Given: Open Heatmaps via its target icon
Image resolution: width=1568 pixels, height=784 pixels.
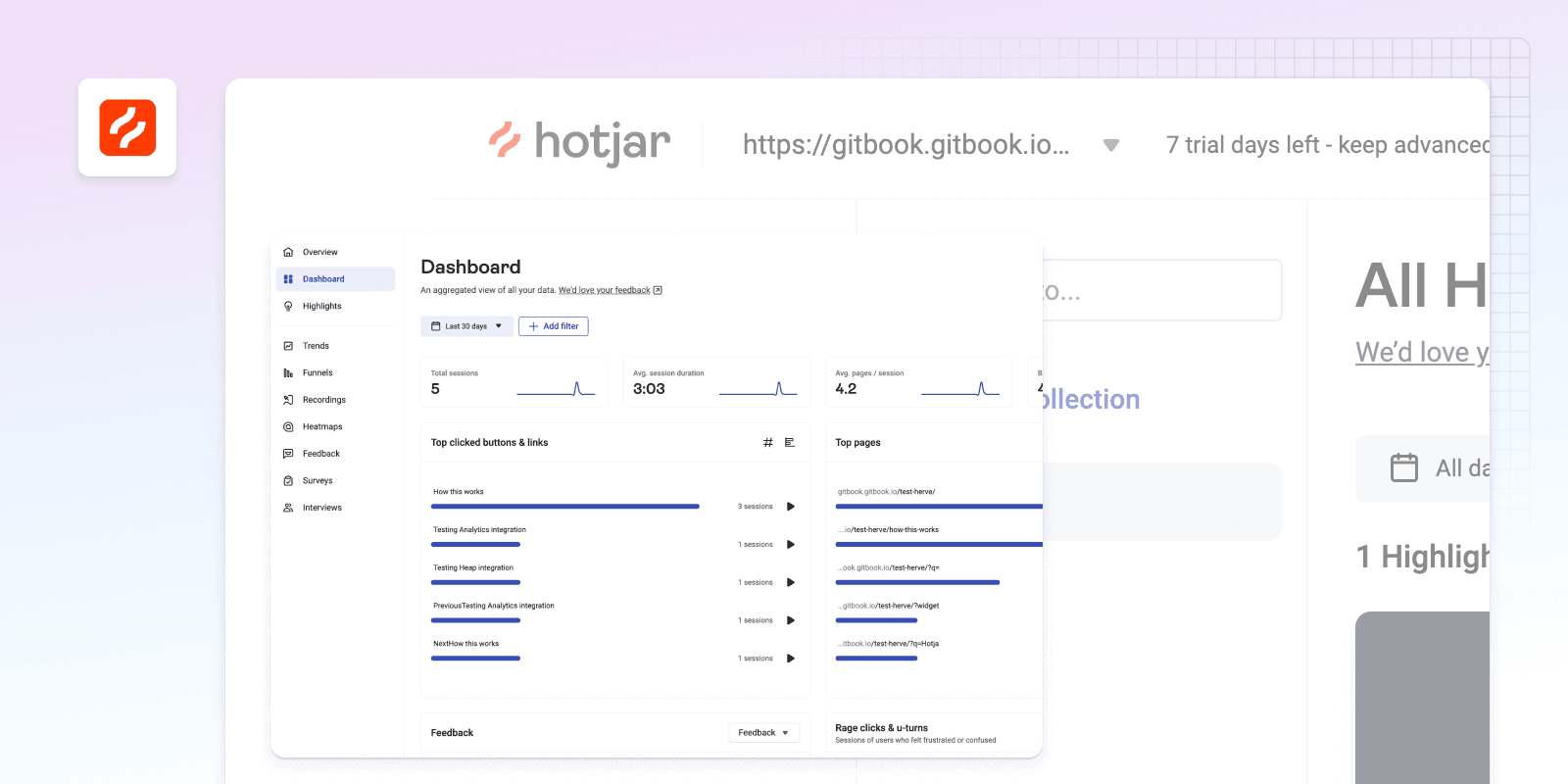Looking at the screenshot, I should coord(288,426).
